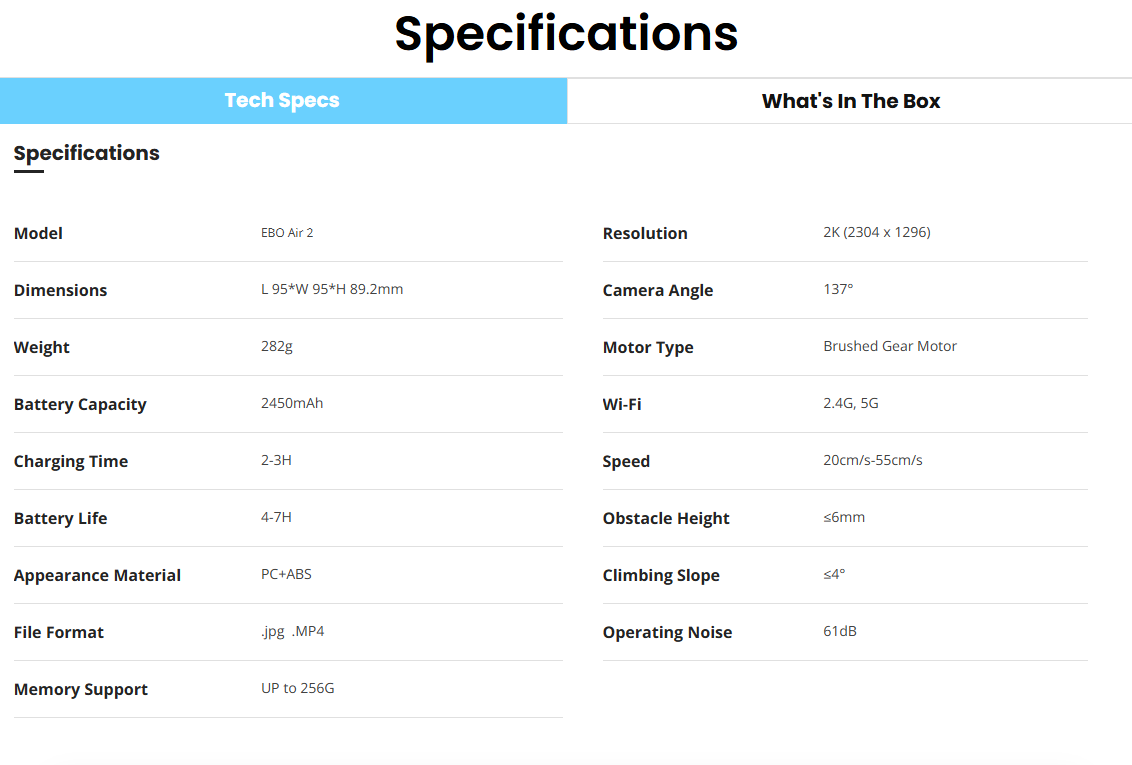This screenshot has height=765, width=1132.
Task: Click the Brushed Gear Motor value
Action: (890, 347)
